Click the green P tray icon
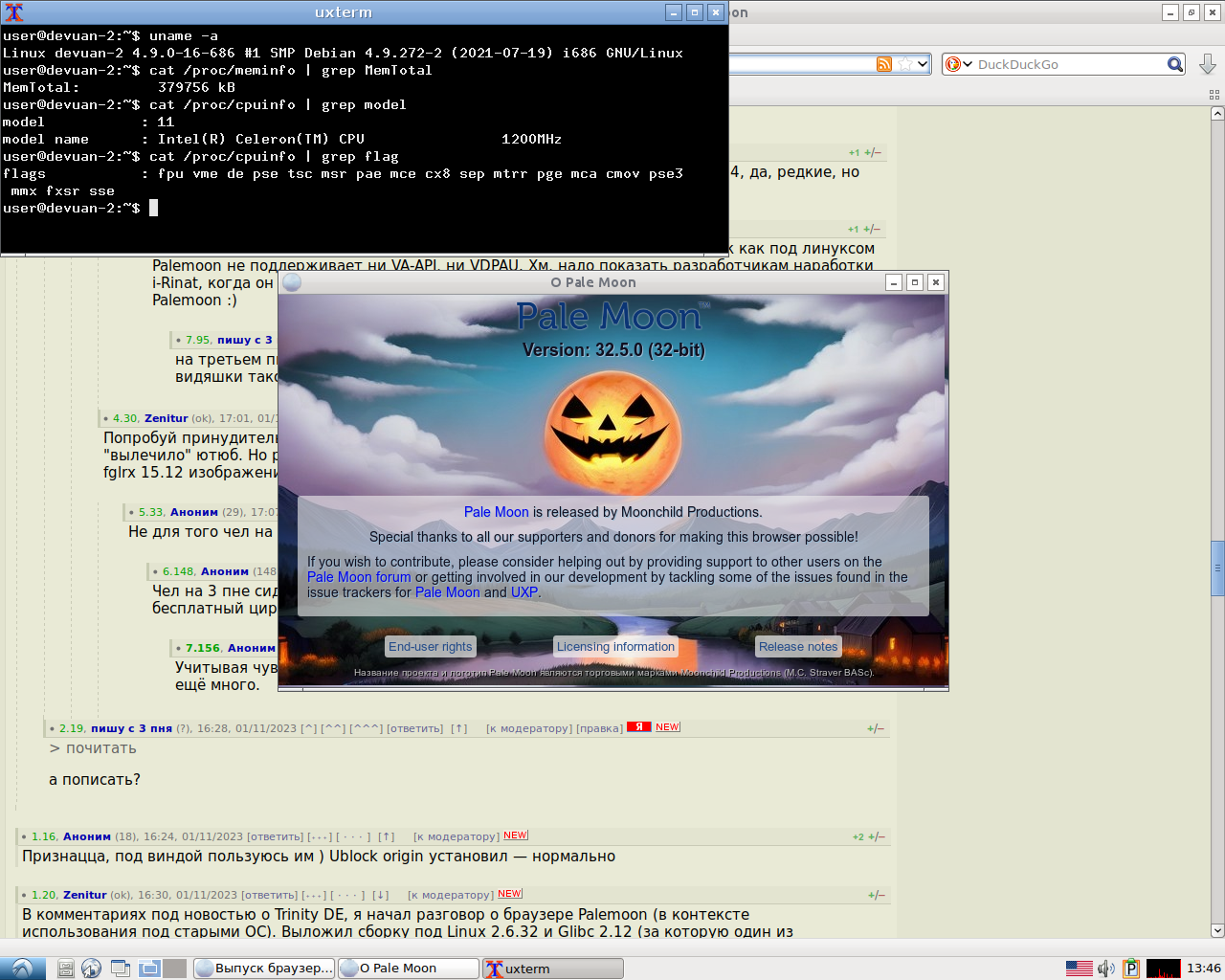 pyautogui.click(x=1130, y=969)
